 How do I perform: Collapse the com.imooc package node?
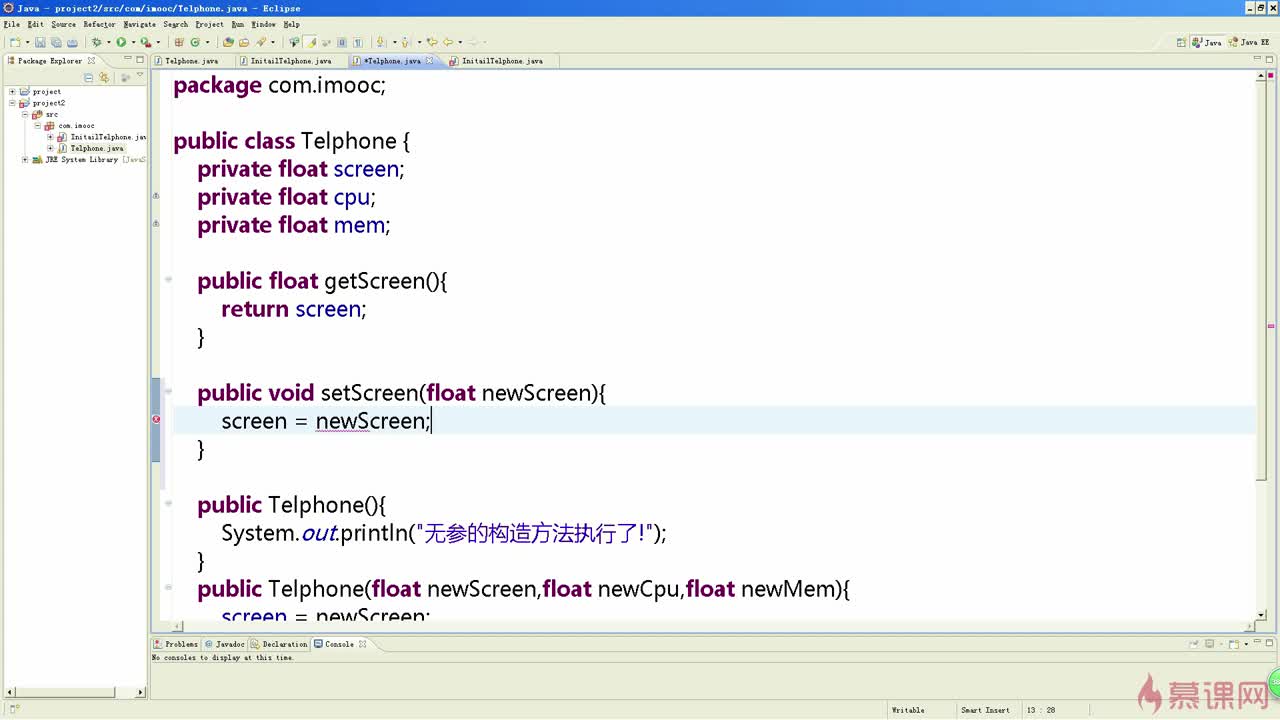coord(38,126)
